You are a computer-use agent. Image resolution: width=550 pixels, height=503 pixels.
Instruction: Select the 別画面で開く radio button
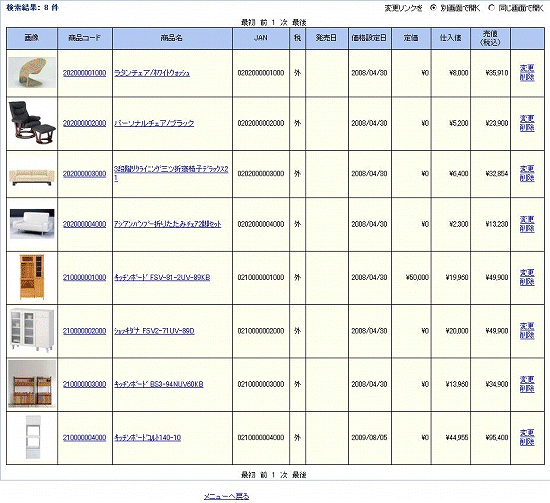434,7
